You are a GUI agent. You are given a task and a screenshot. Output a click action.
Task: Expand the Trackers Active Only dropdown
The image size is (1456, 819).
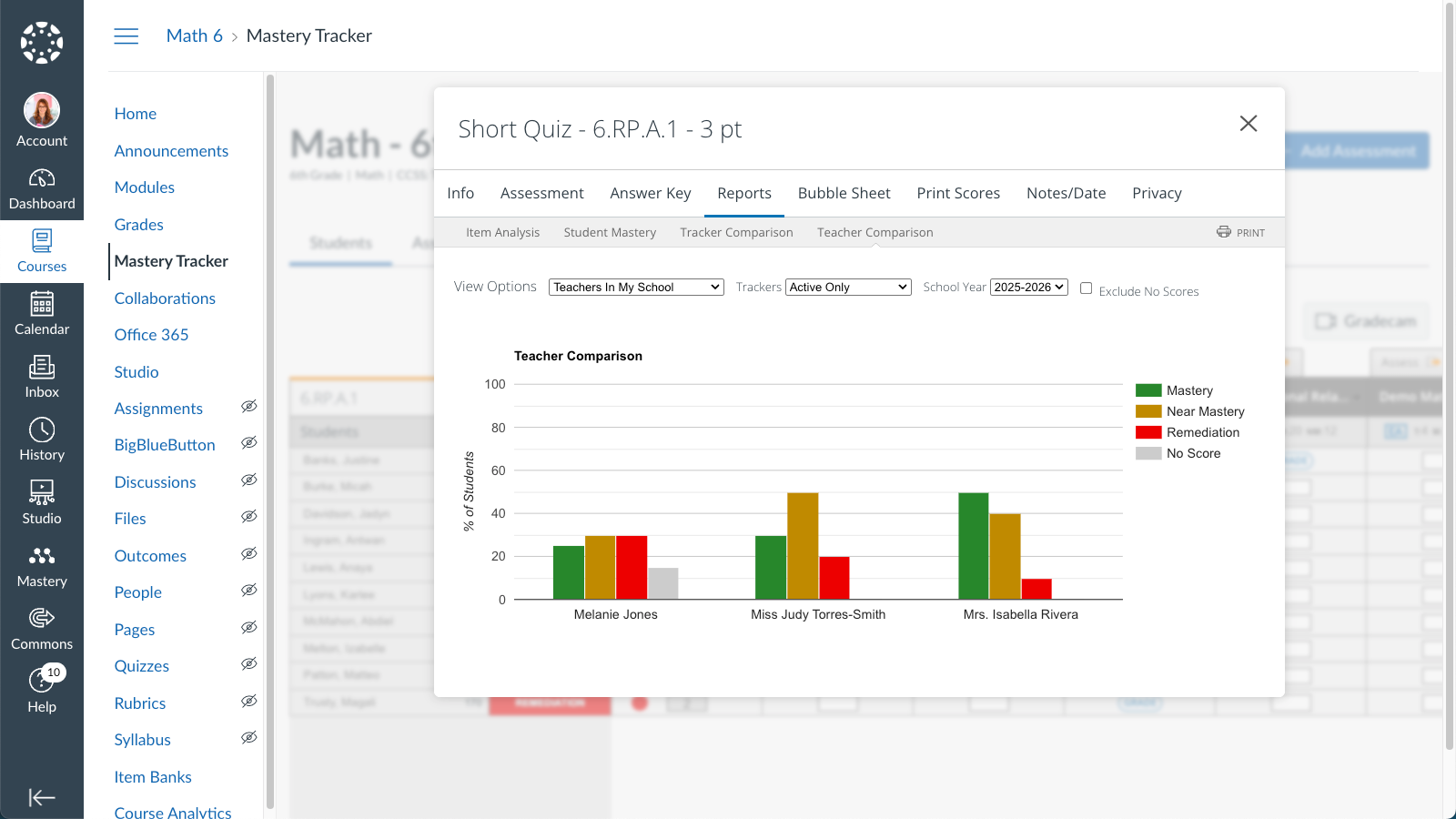click(848, 288)
